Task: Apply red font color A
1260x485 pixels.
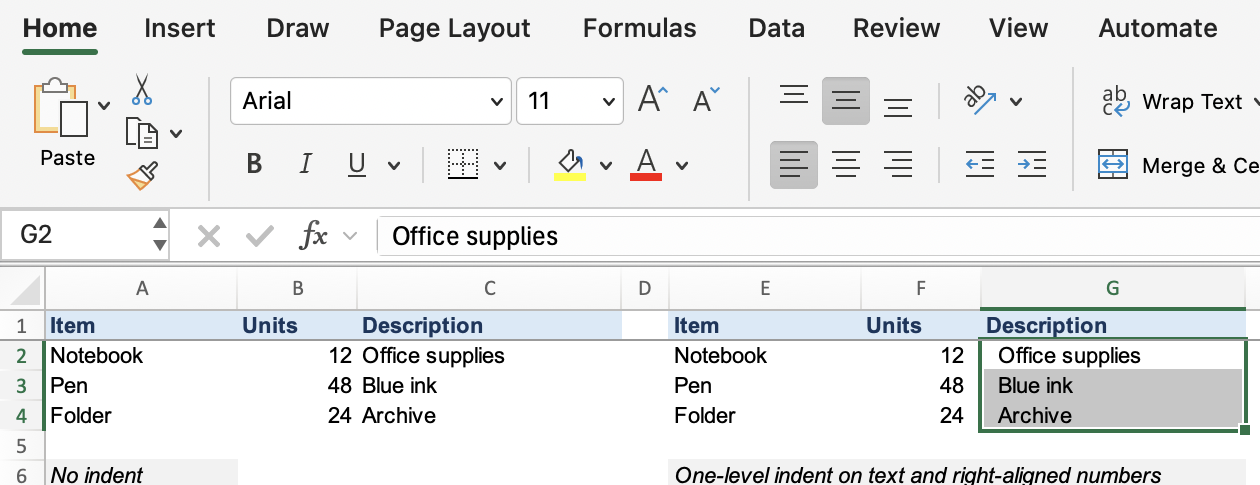Action: (646, 165)
